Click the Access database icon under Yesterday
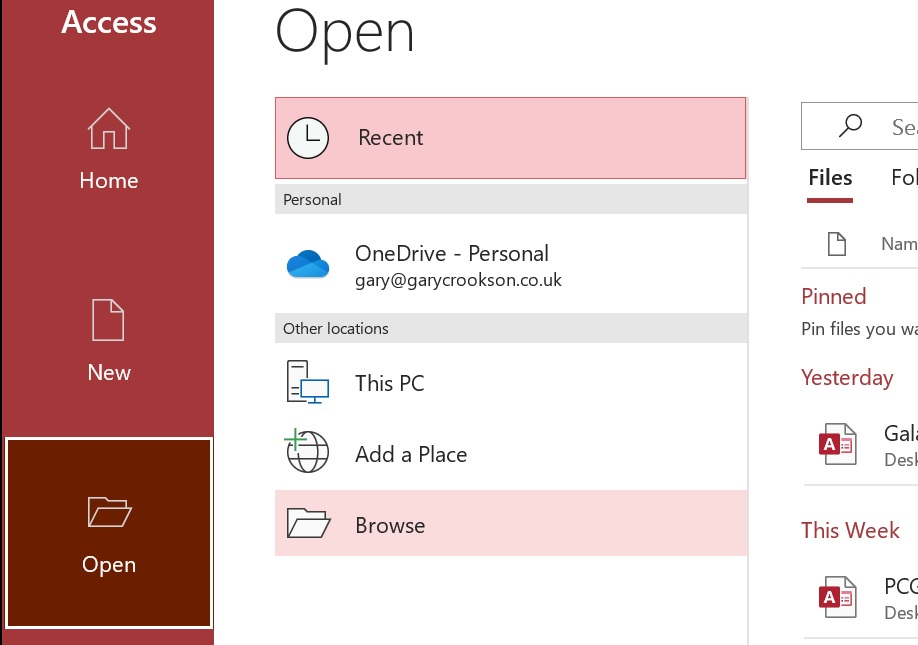 pyautogui.click(x=841, y=444)
